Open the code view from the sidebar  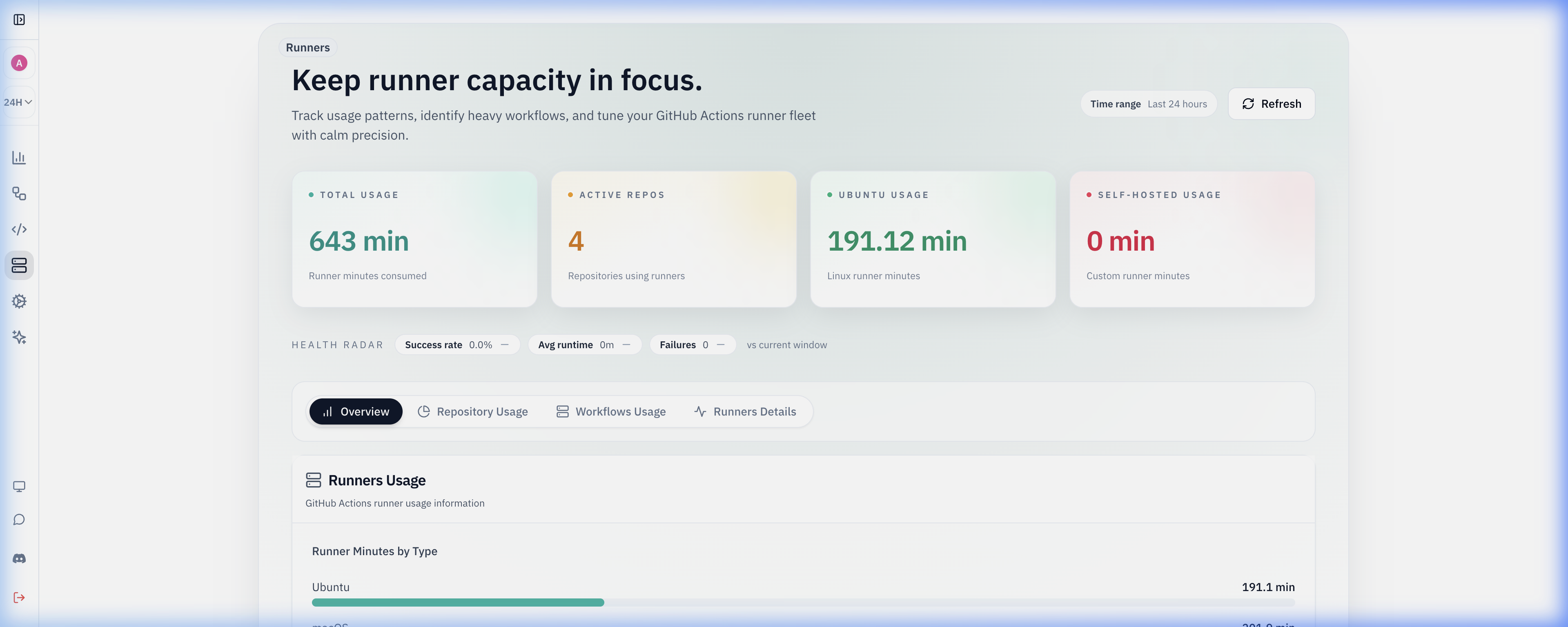click(x=20, y=229)
